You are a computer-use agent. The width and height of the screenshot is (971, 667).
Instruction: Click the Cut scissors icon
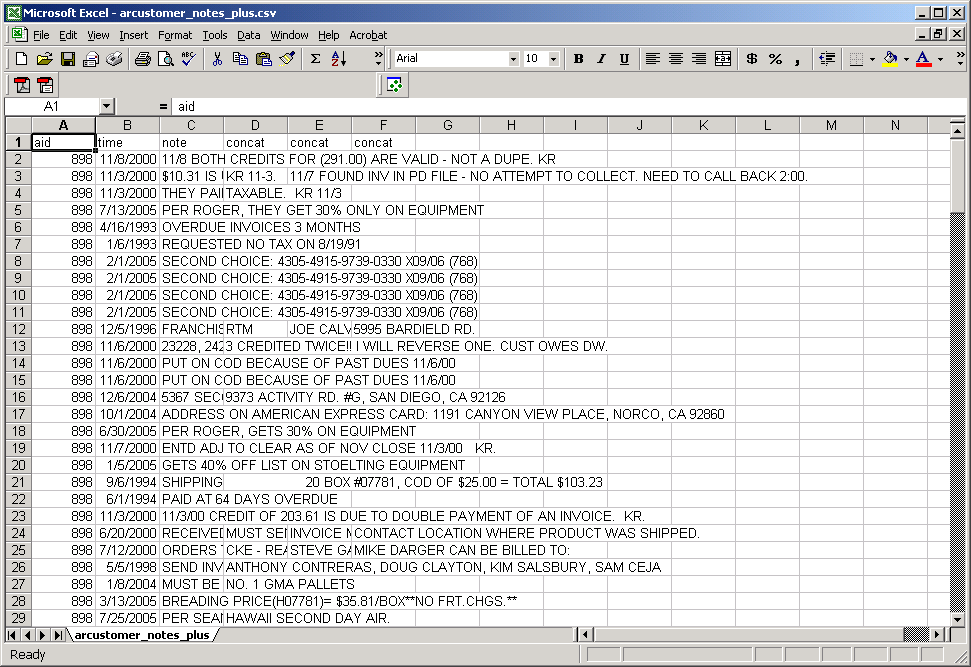[217, 59]
